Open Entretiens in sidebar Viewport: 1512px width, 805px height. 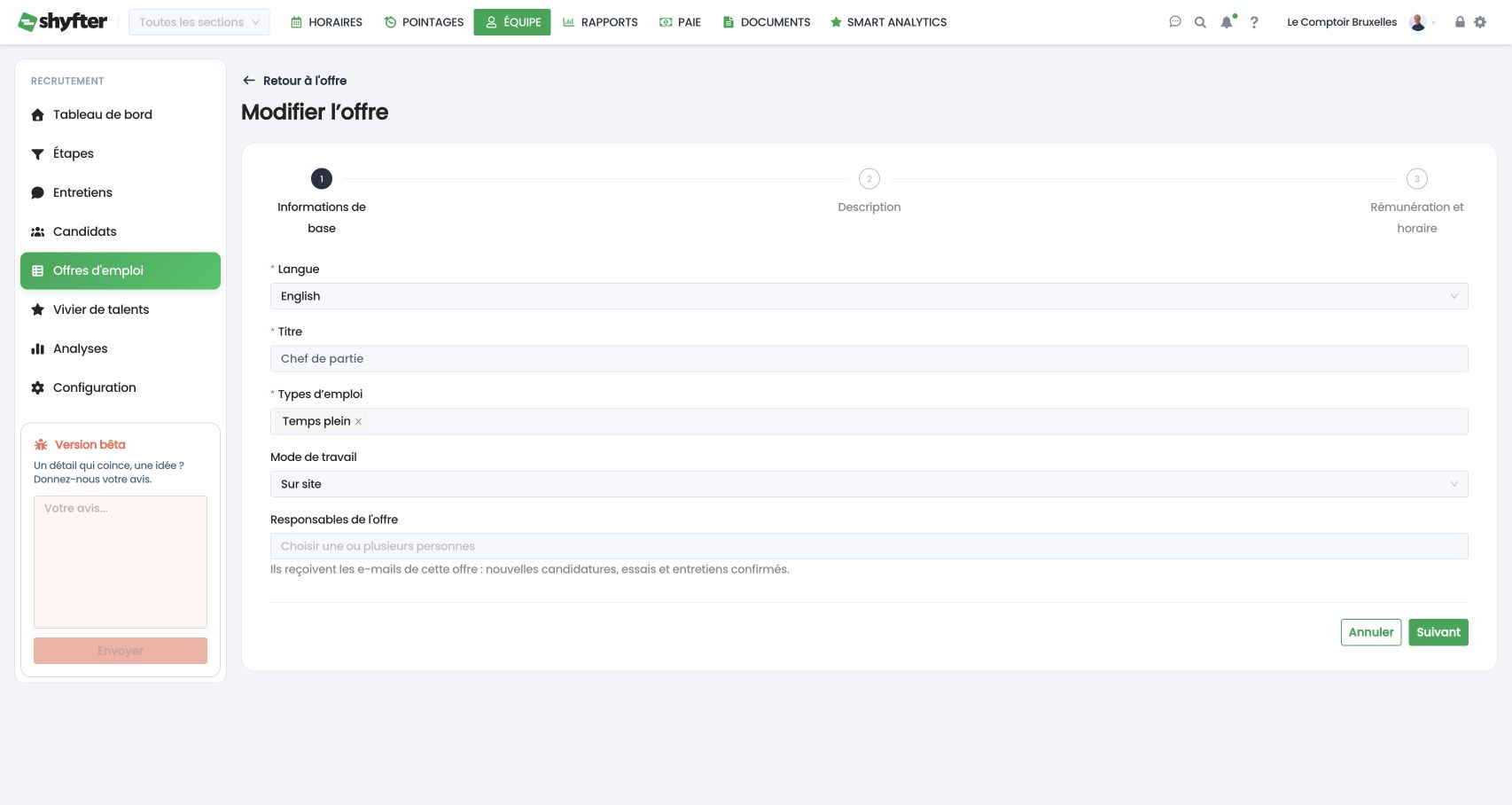pos(121,192)
